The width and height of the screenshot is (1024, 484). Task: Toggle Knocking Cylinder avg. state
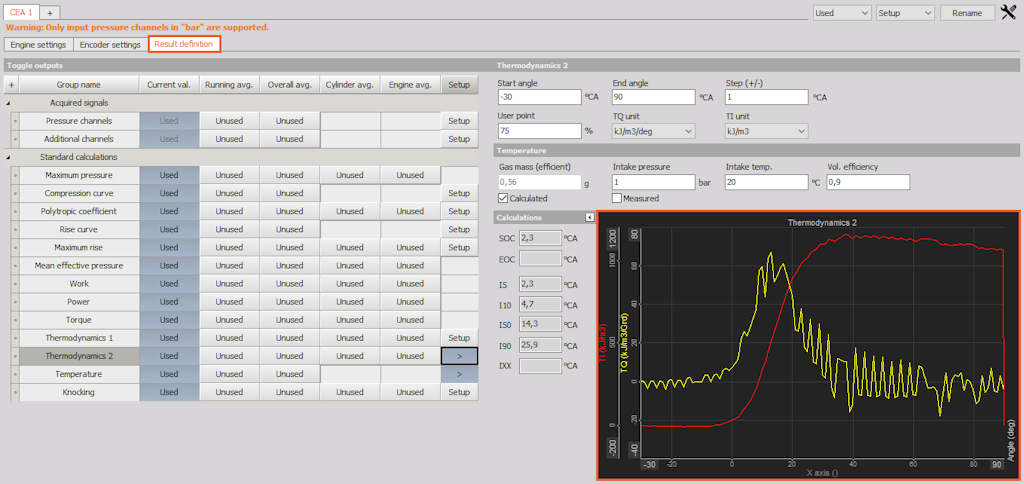click(x=350, y=392)
